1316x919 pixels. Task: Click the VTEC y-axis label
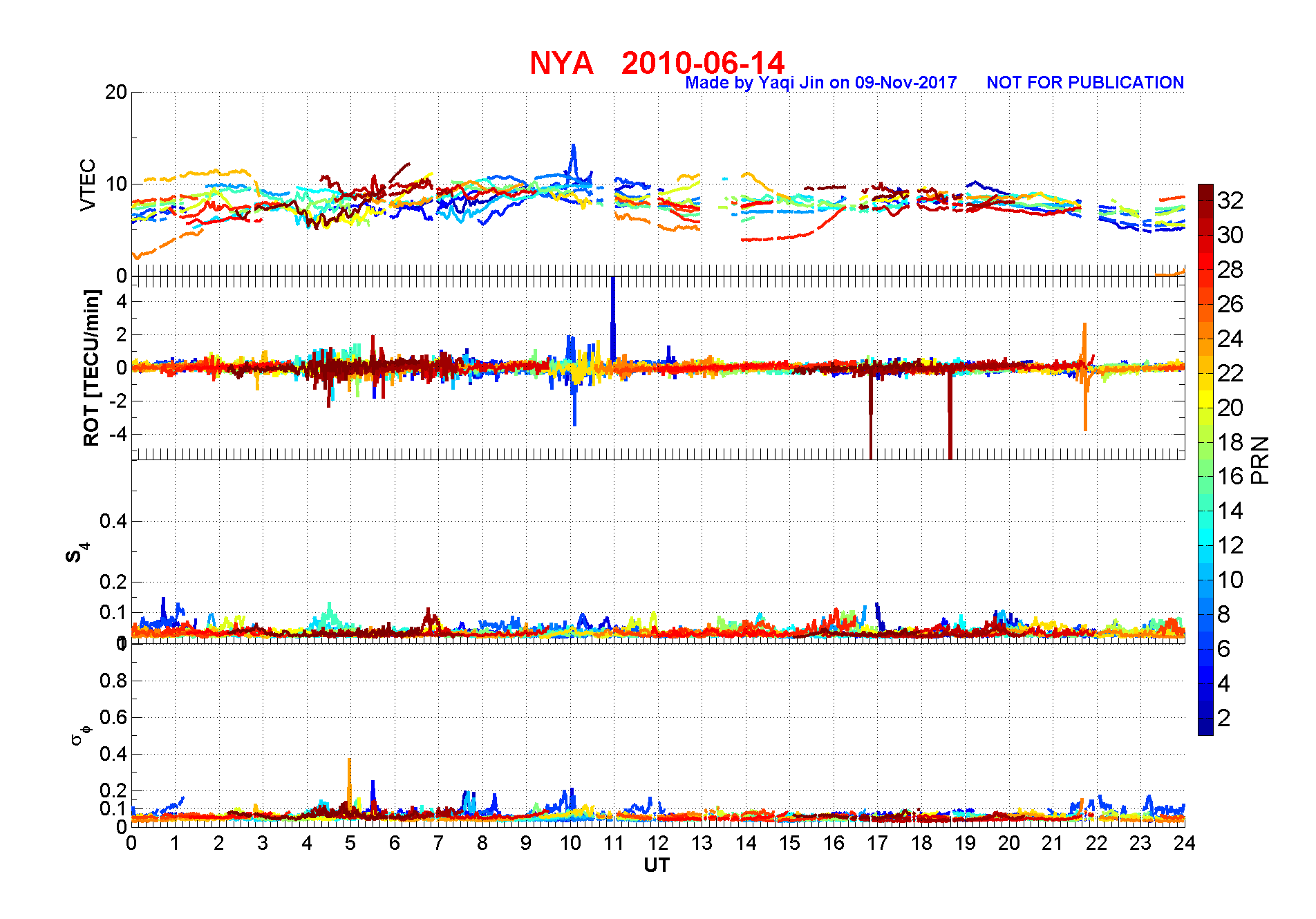pyautogui.click(x=88, y=184)
